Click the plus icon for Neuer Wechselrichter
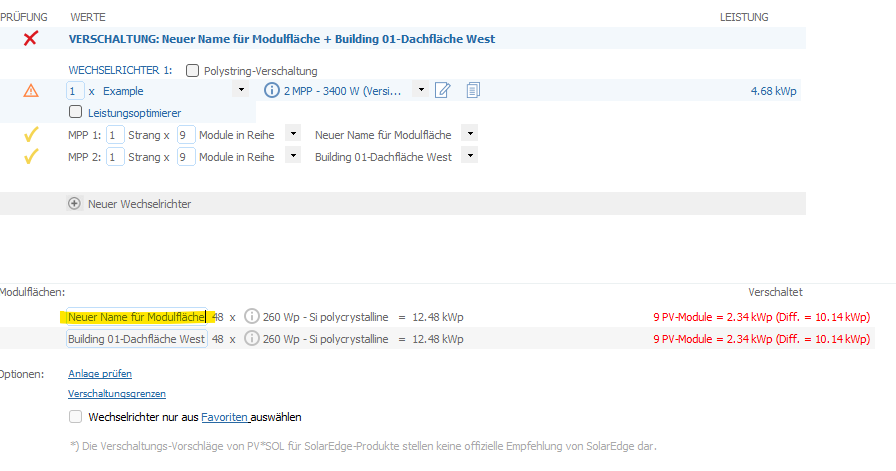 point(74,203)
